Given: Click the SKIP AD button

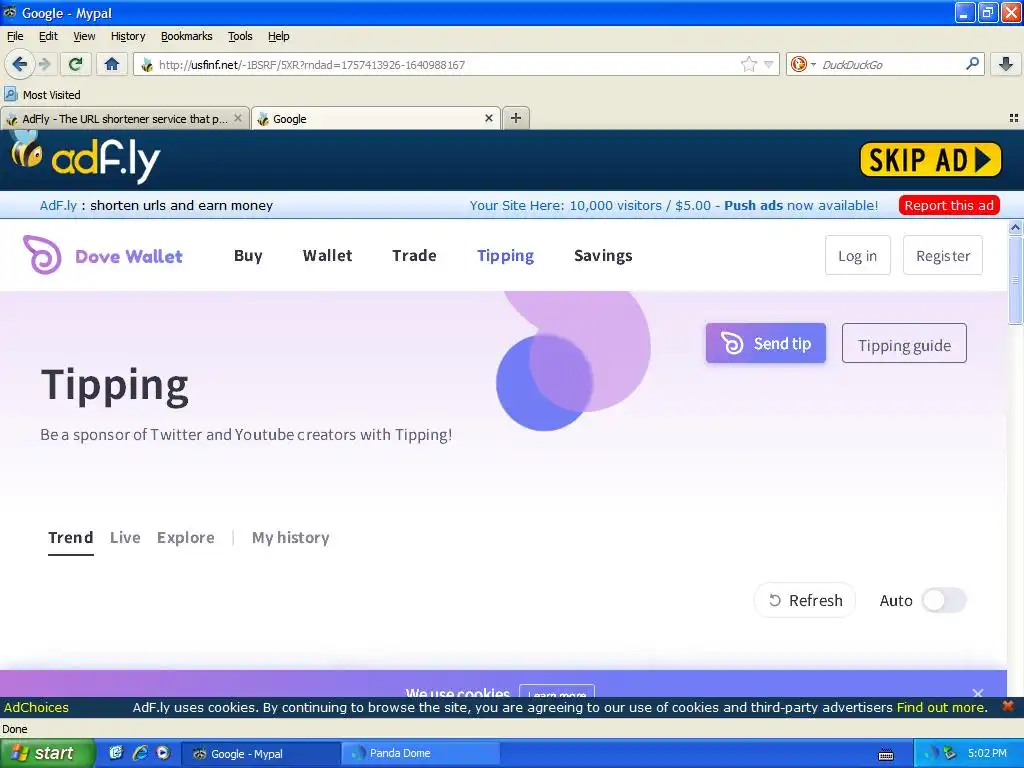Looking at the screenshot, I should tap(931, 159).
